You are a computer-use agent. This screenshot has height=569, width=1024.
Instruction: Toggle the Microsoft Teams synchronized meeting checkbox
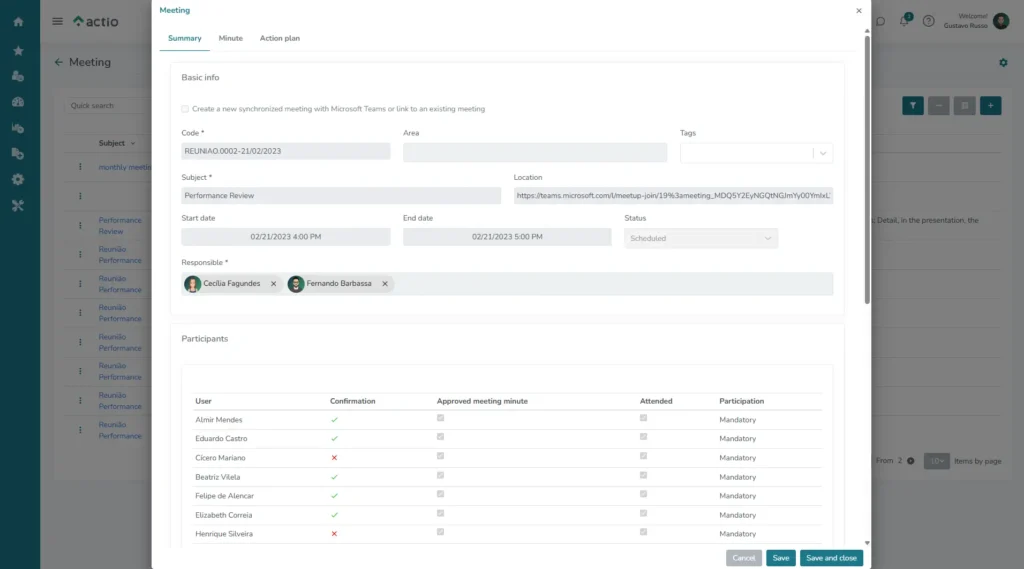[x=185, y=109]
